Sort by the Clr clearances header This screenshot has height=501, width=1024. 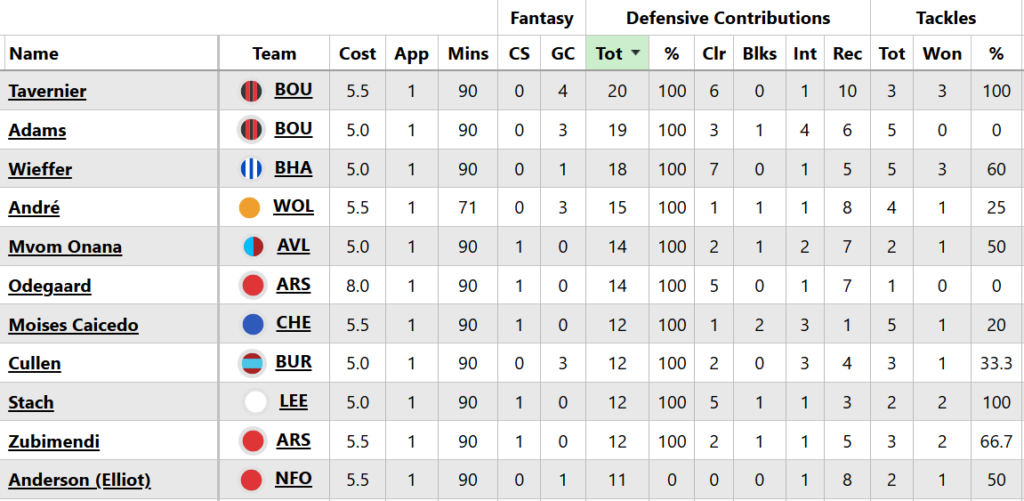point(714,54)
